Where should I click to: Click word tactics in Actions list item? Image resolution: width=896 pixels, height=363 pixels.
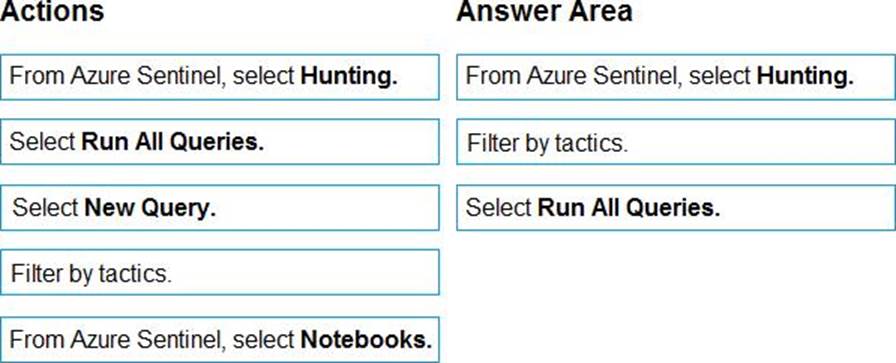[x=135, y=273]
